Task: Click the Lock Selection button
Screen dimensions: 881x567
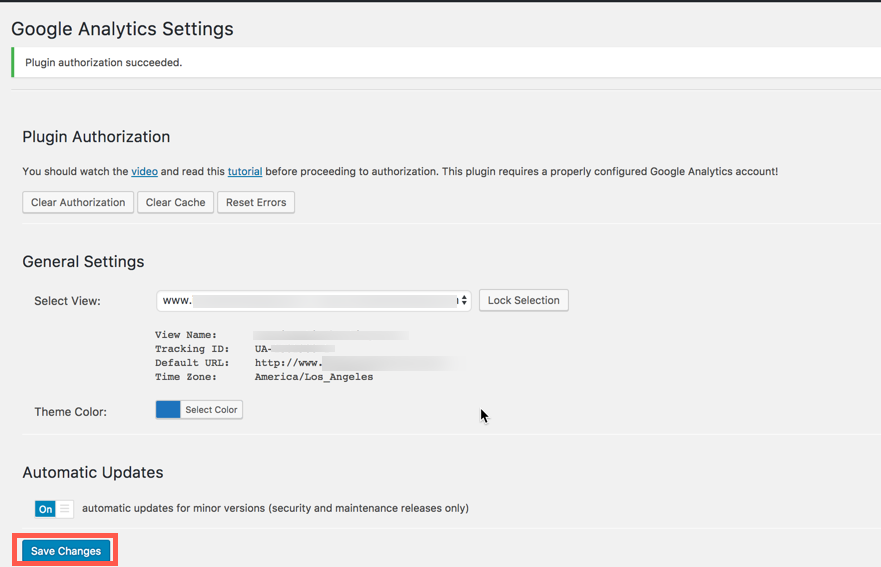Action: tap(524, 300)
